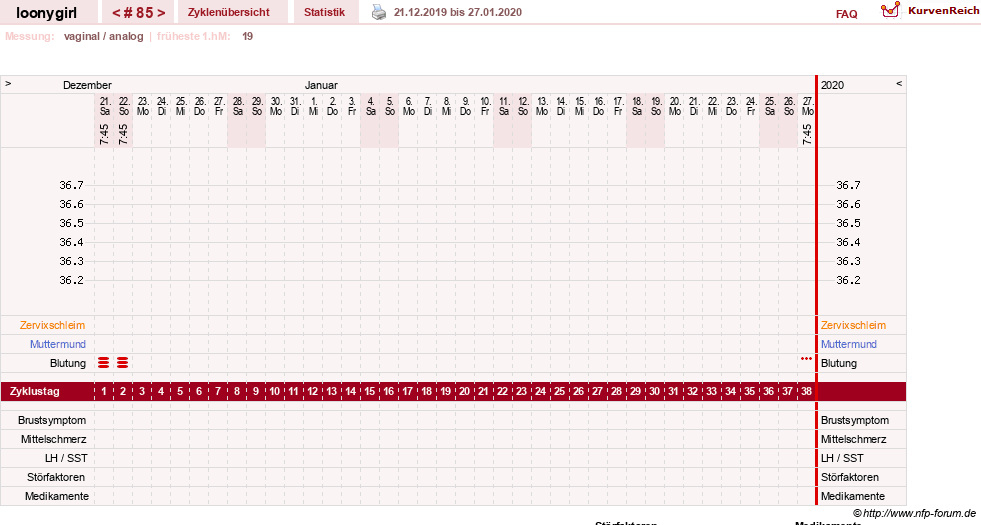Viewport: 981px width, 525px height.
Task: Click the Dezember month label
Action: 88,85
